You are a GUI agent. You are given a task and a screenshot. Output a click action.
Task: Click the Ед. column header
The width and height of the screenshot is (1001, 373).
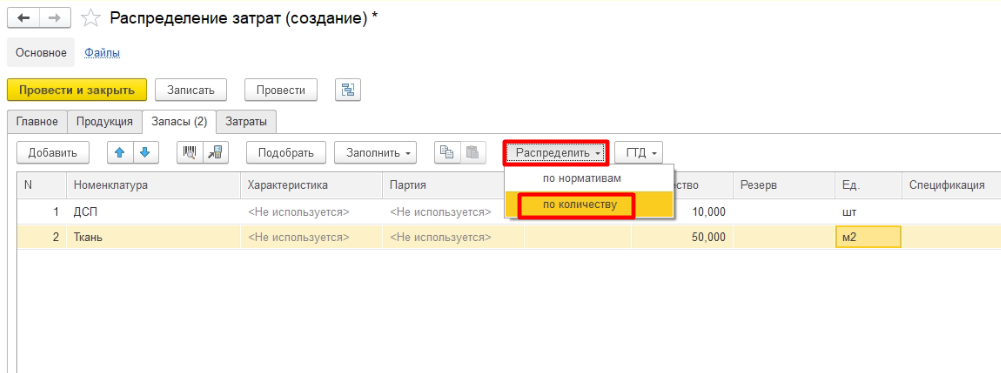tap(868, 185)
